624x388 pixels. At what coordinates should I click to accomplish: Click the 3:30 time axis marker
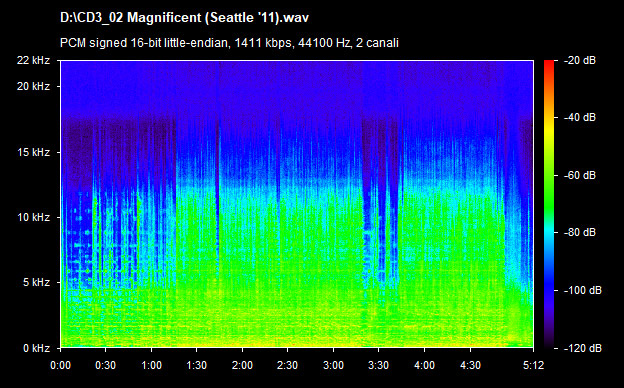379,365
